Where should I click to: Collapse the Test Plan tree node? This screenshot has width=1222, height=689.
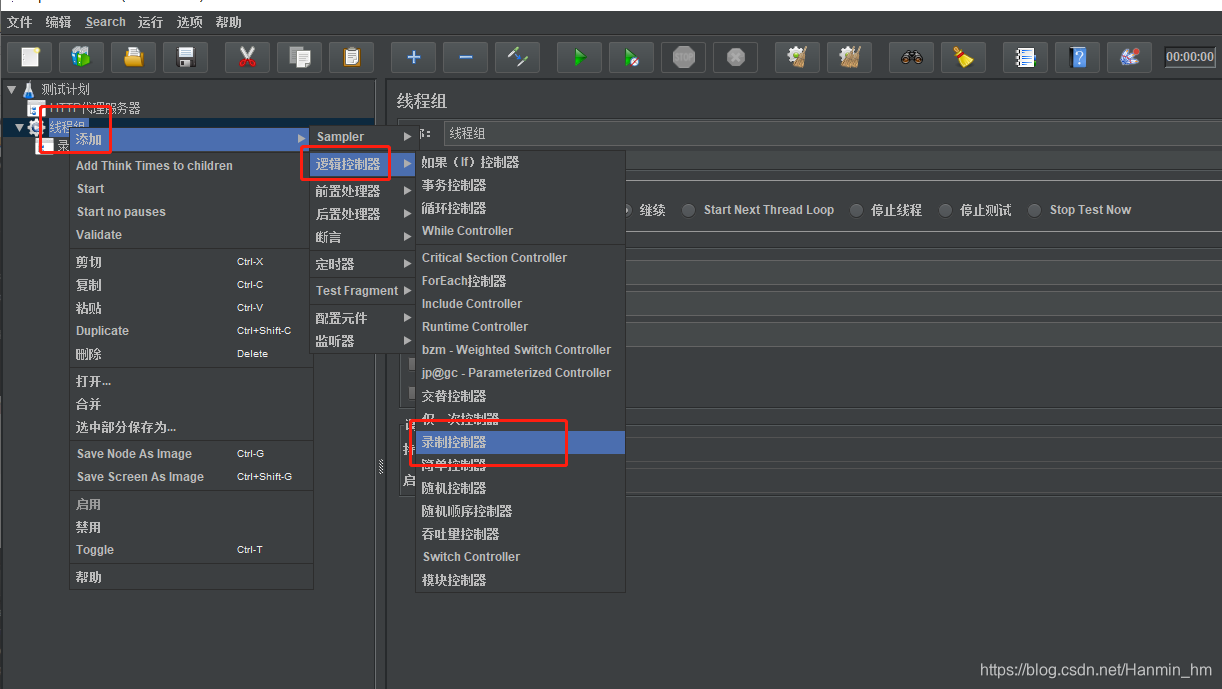11,89
